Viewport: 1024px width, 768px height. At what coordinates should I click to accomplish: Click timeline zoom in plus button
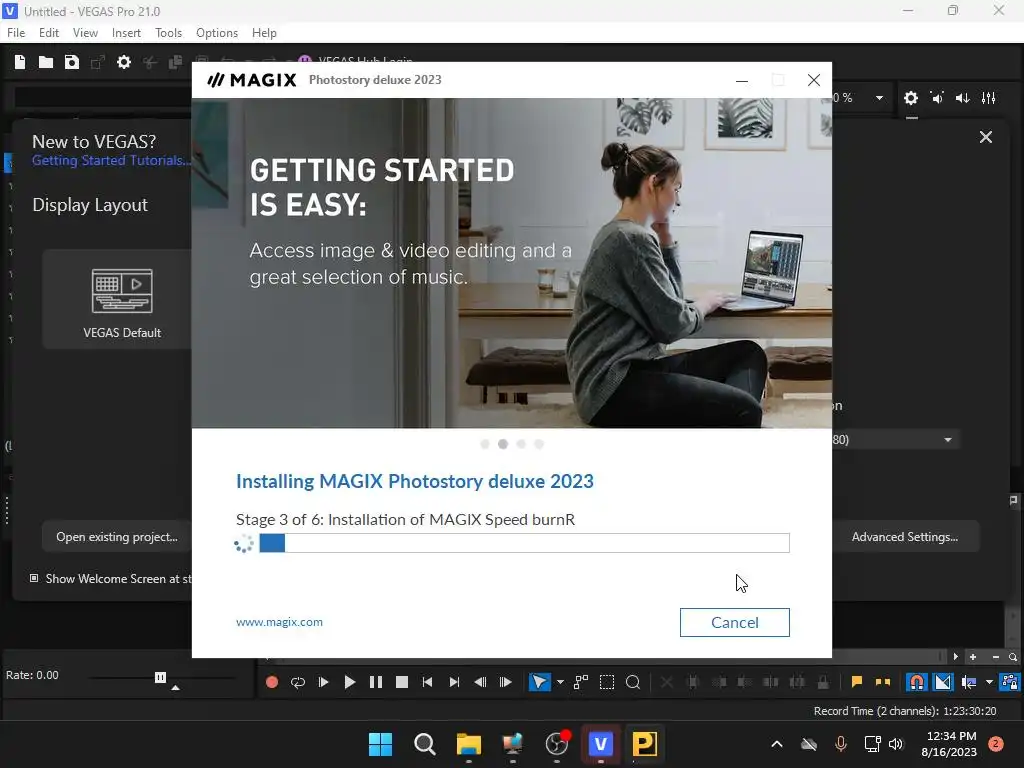point(972,657)
